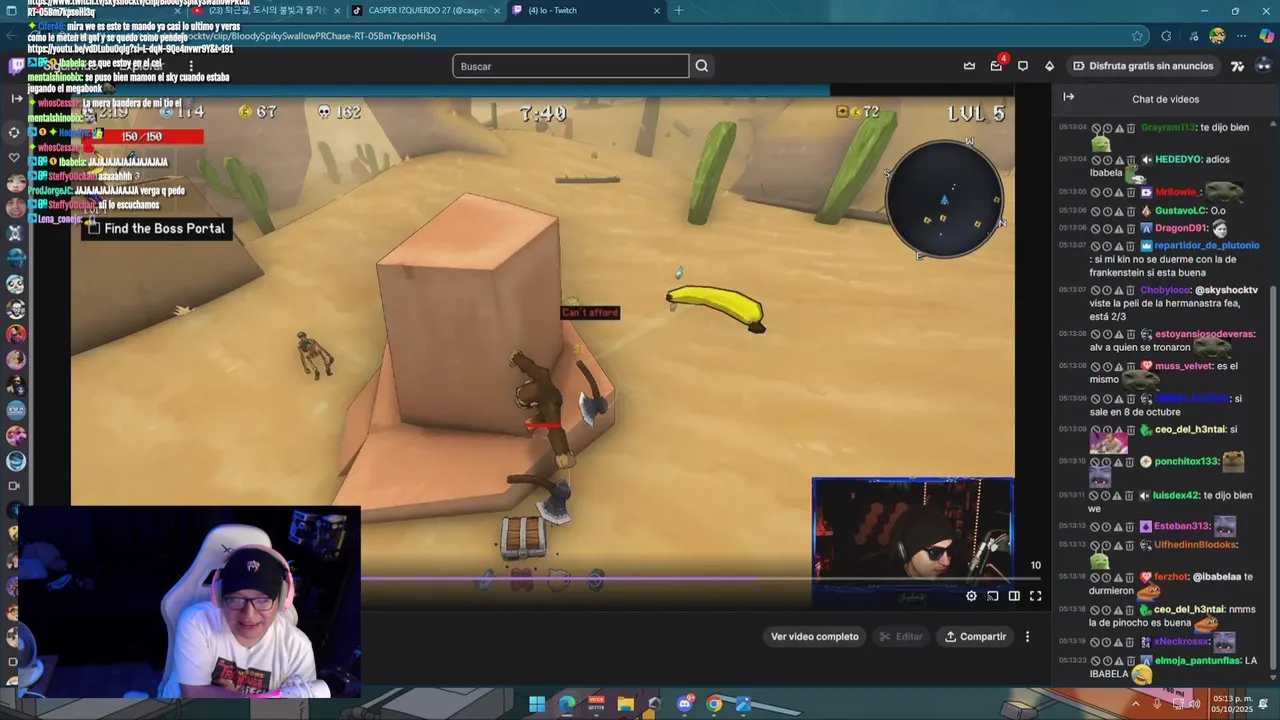
Task: Open the three-dot menu beside the Twitch logo
Action: pos(191,66)
